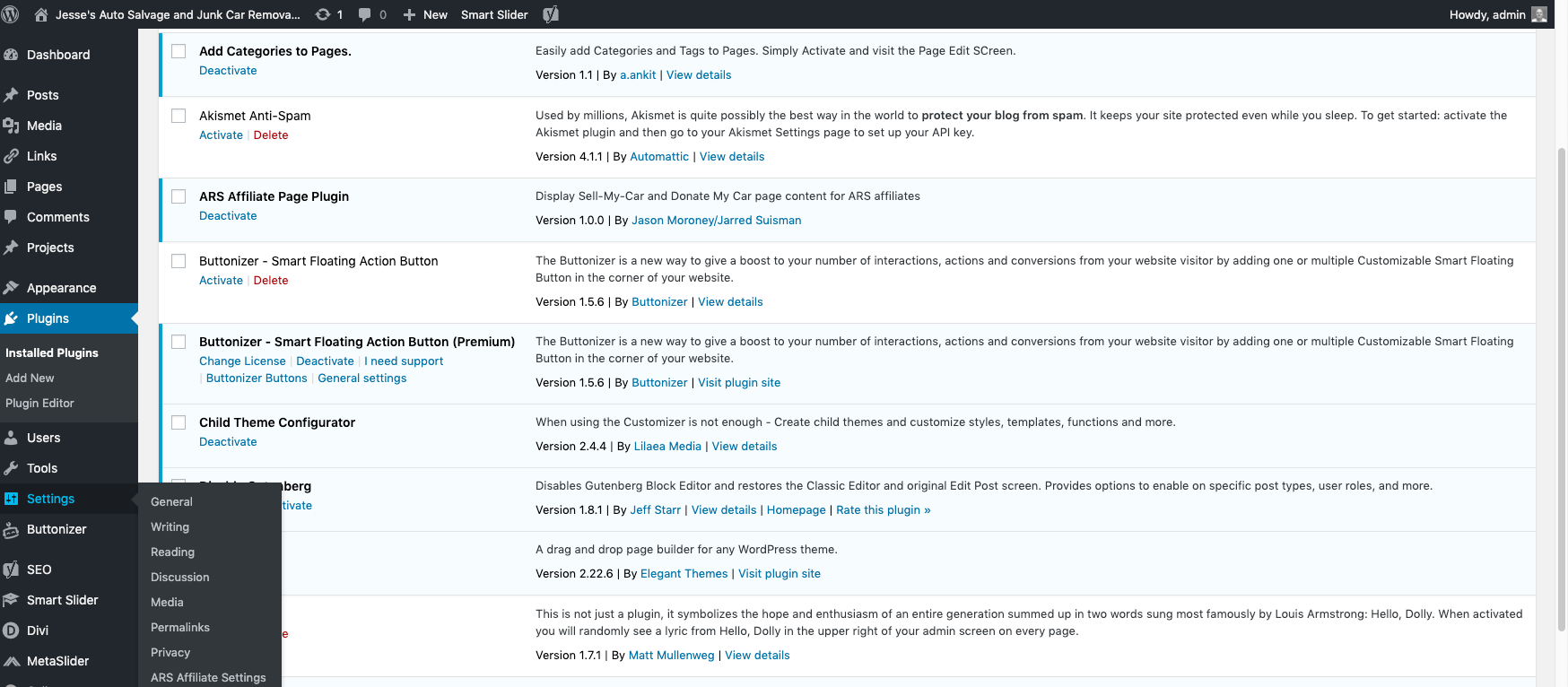Click the SEO Yoast icon in sidebar
1568x687 pixels.
click(11, 570)
